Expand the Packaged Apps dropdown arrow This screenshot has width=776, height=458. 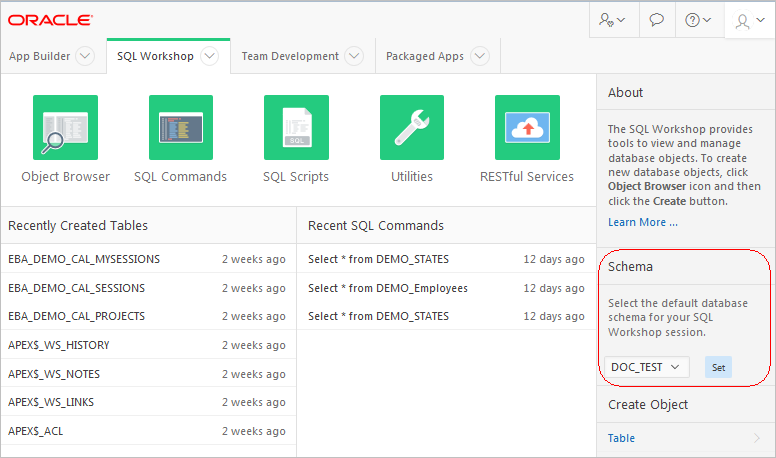(x=480, y=57)
